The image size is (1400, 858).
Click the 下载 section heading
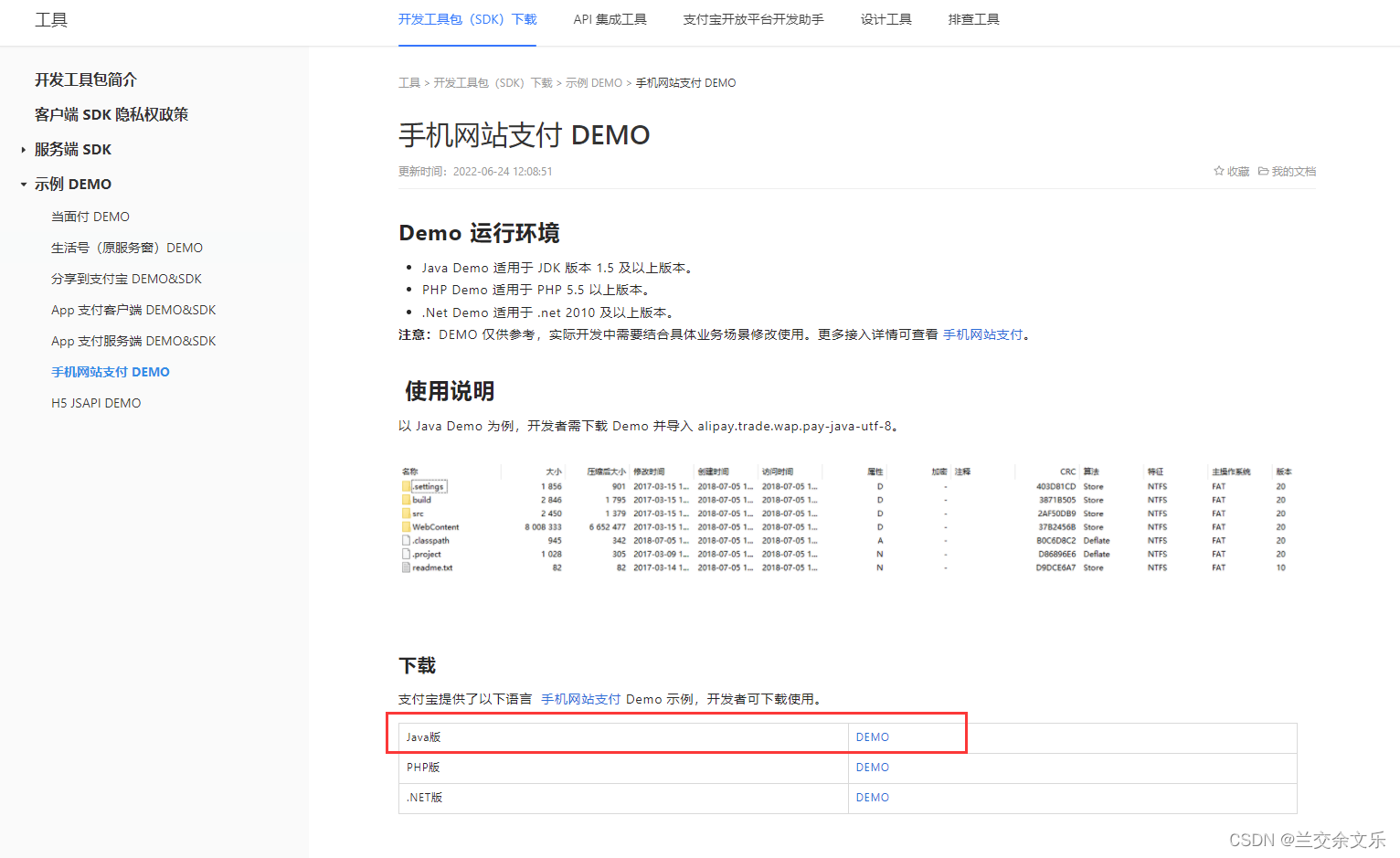tap(418, 665)
